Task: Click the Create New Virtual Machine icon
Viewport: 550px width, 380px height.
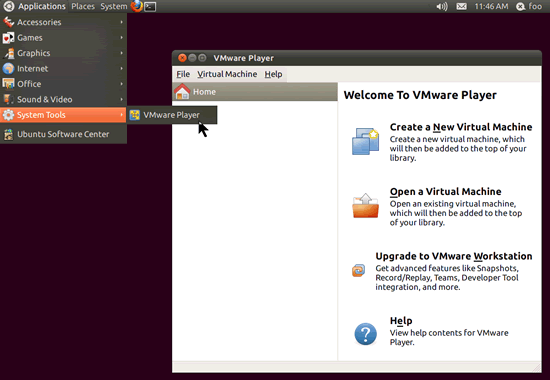Action: (x=365, y=141)
